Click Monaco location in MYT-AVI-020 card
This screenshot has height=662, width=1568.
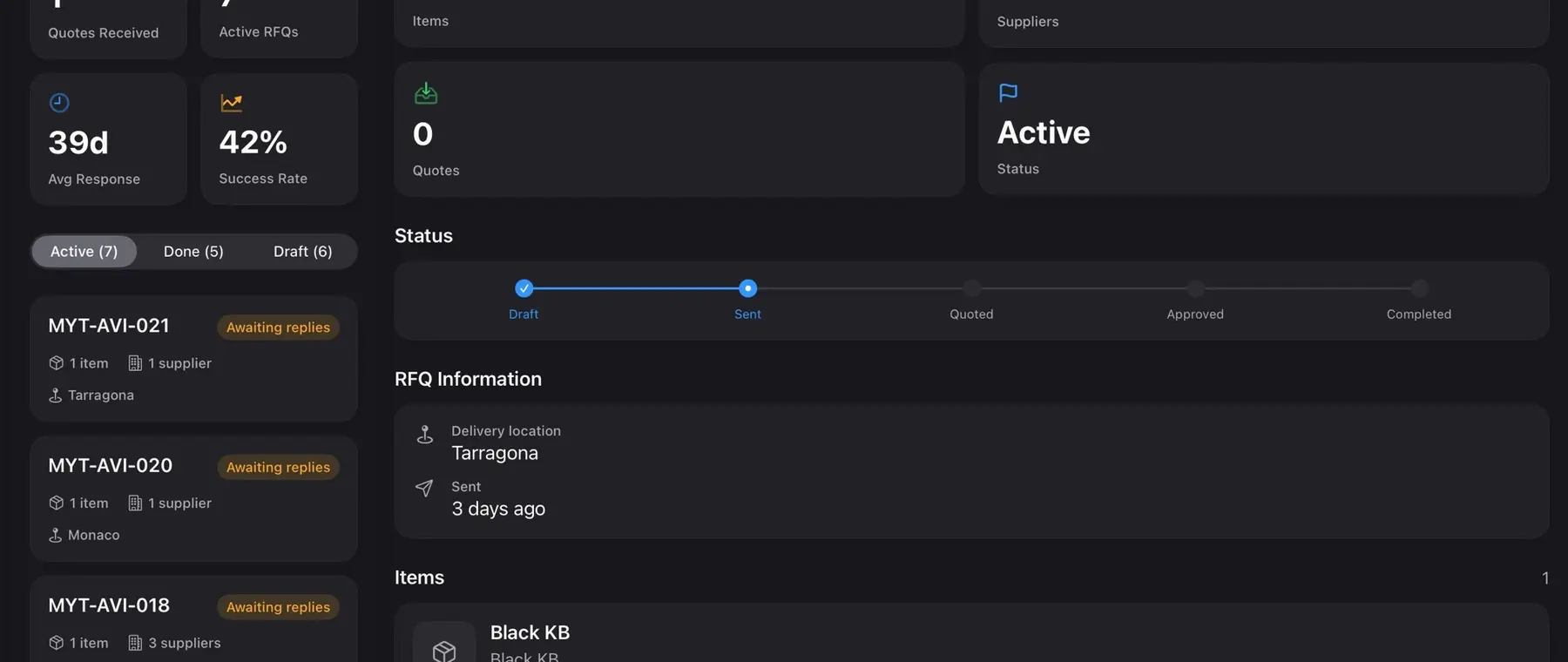pyautogui.click(x=93, y=535)
